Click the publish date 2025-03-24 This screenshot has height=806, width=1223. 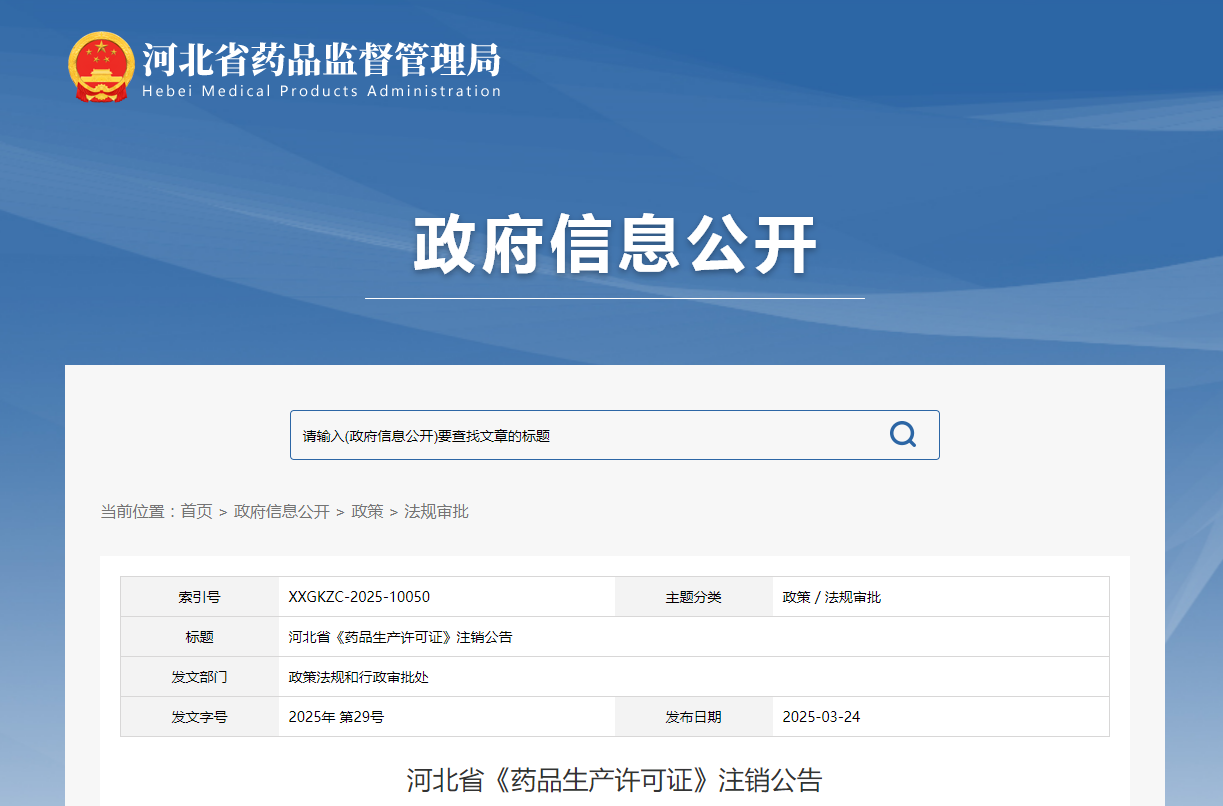click(x=821, y=717)
